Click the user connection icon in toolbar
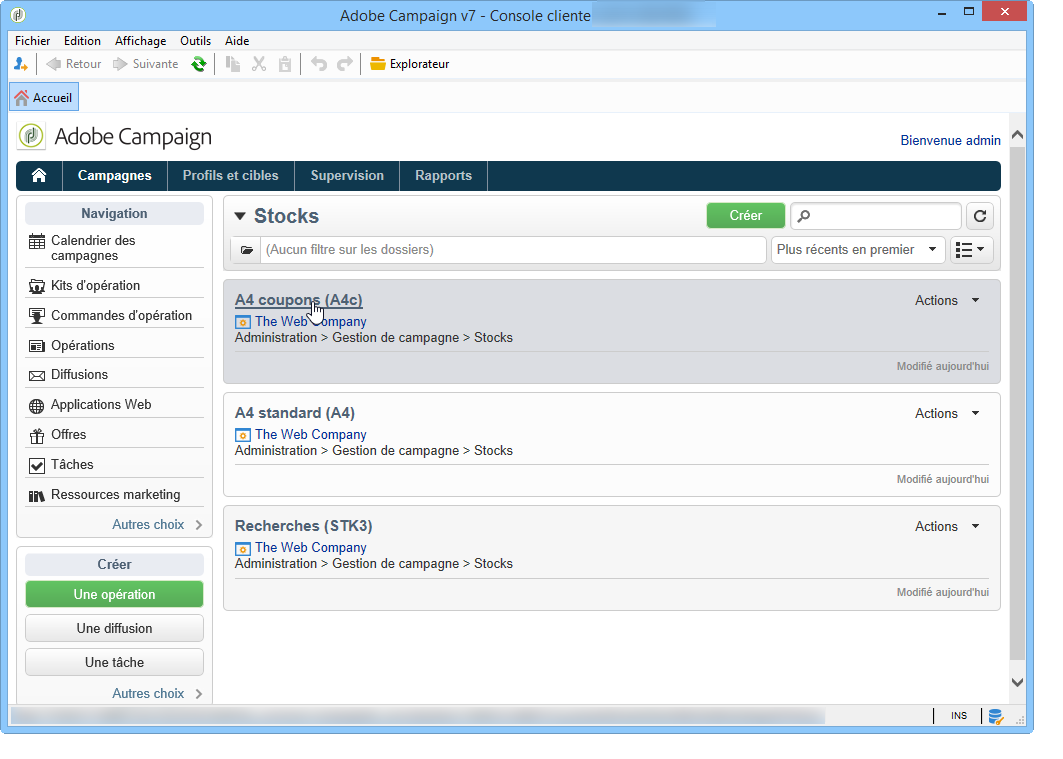This screenshot has width=1063, height=759. (20, 64)
